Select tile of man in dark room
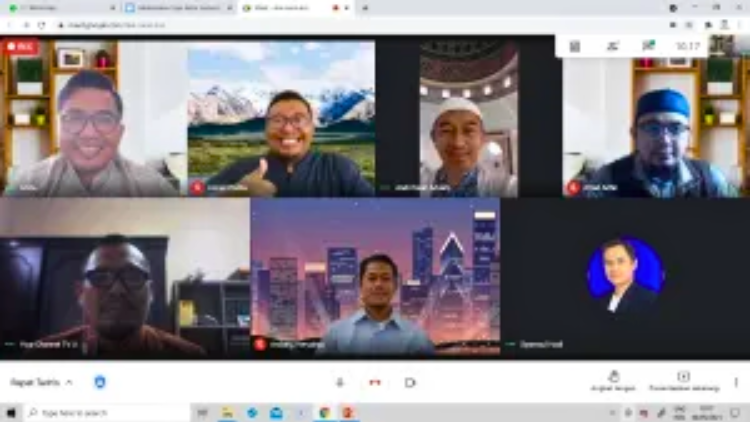The height and width of the screenshot is (422, 750). 125,278
